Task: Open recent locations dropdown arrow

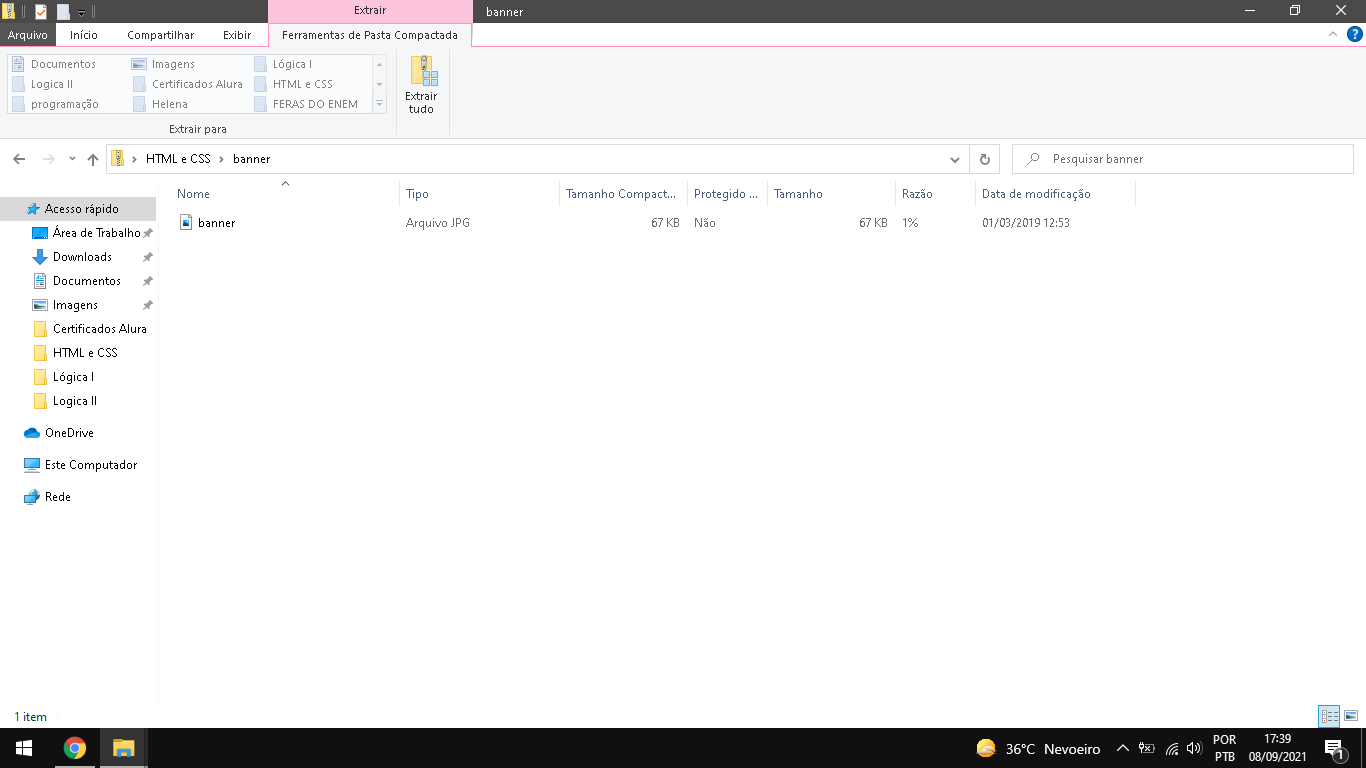Action: [72, 159]
